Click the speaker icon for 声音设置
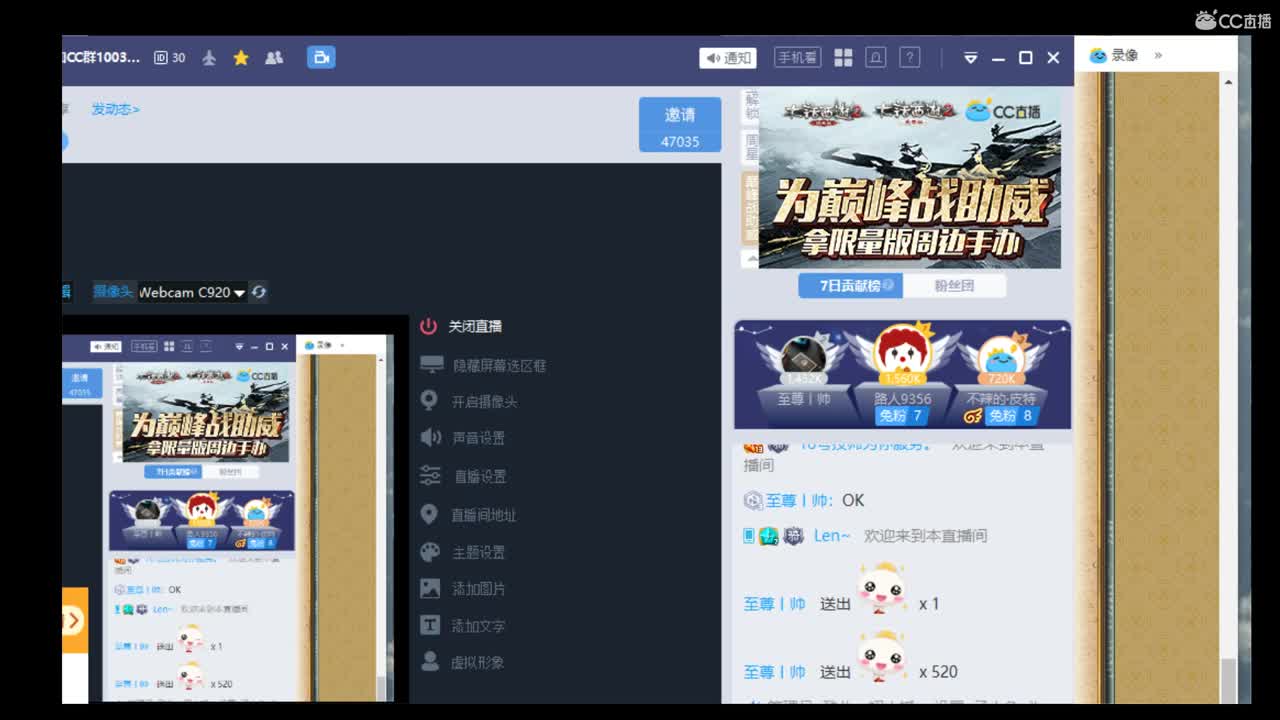This screenshot has width=1280, height=720. [431, 437]
